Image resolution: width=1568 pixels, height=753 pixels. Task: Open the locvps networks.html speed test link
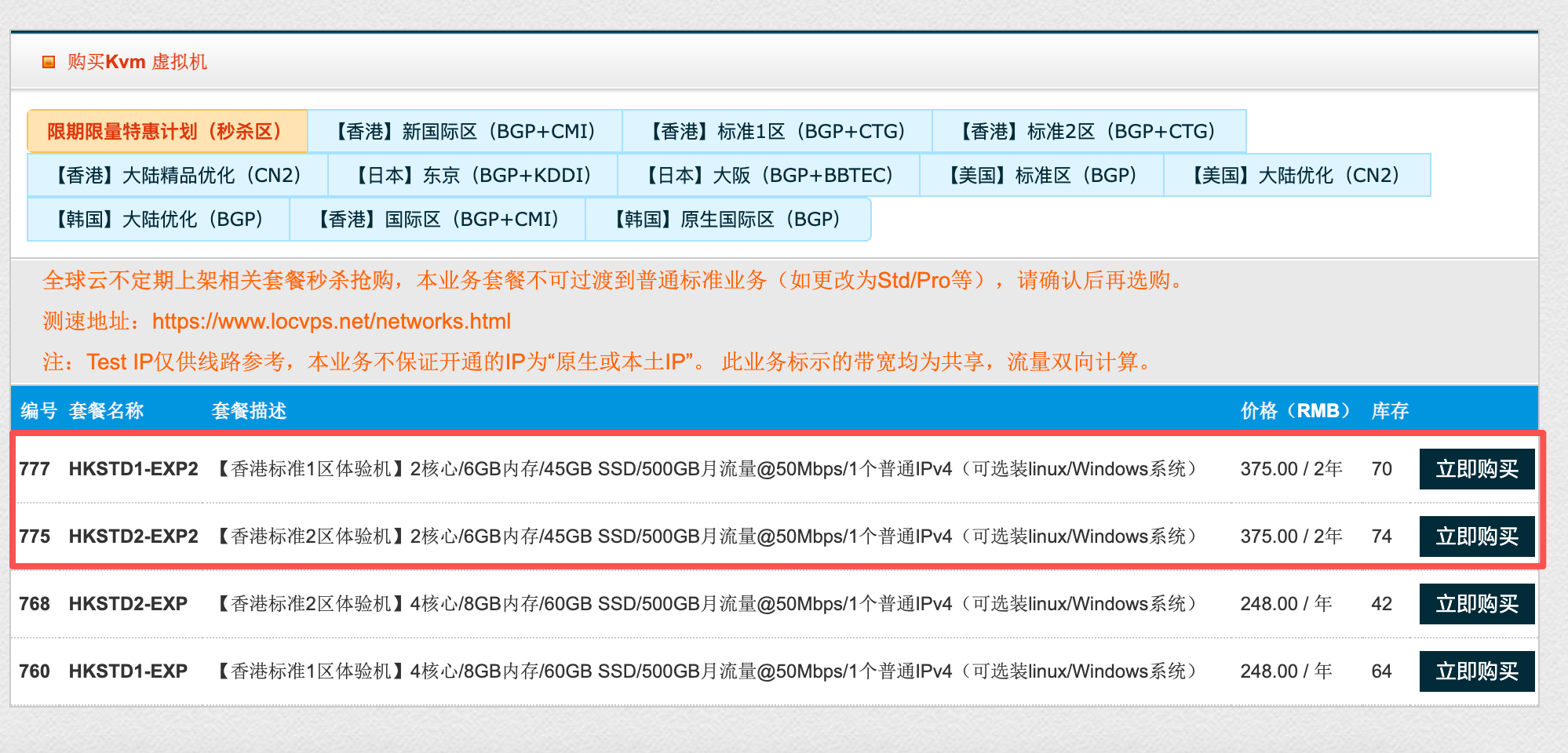[331, 322]
